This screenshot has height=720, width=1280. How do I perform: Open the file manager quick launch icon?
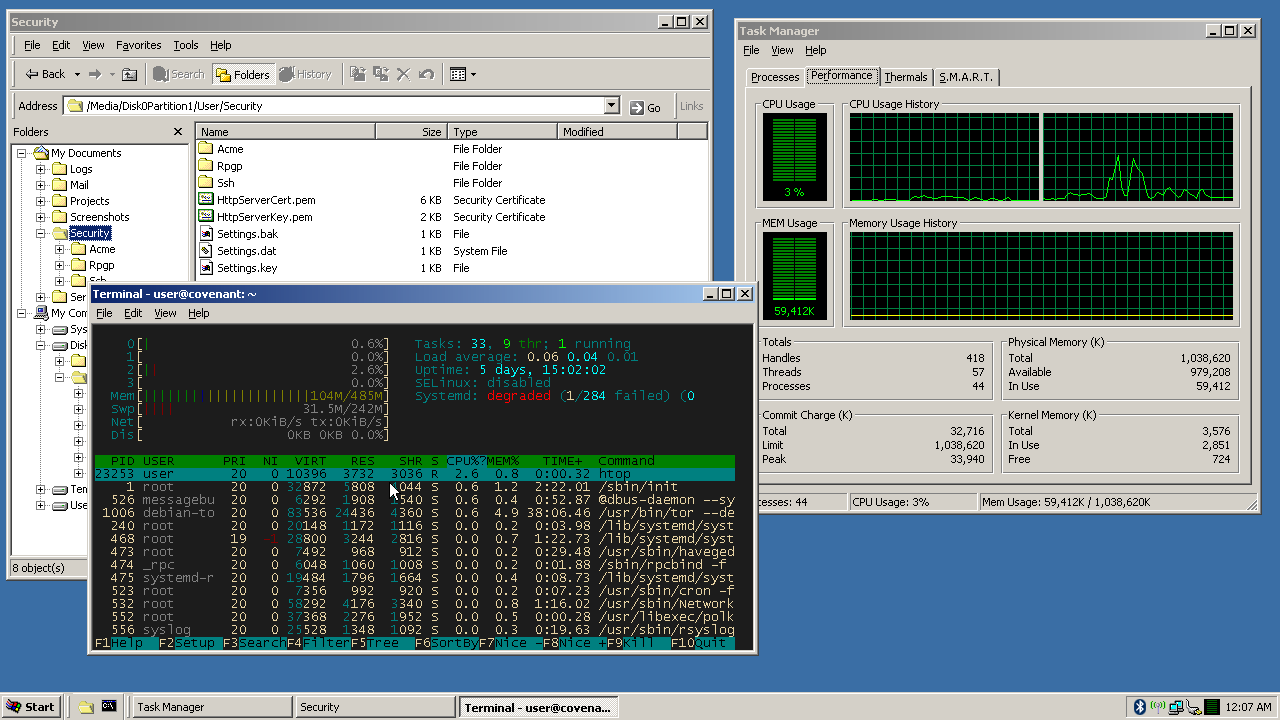click(86, 707)
